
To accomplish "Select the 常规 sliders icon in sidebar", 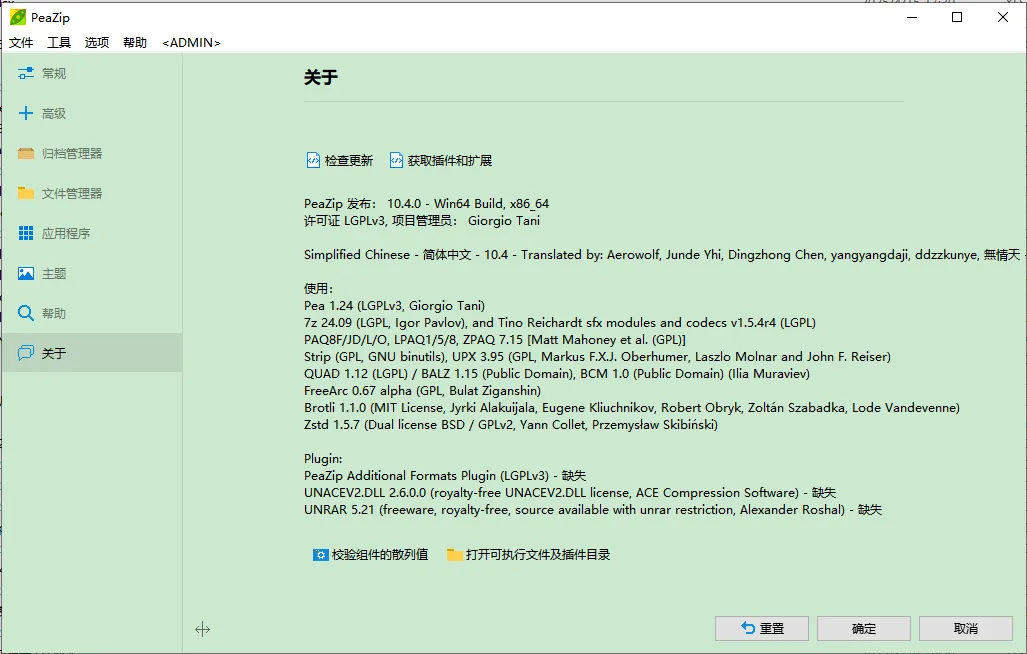I will click(26, 73).
